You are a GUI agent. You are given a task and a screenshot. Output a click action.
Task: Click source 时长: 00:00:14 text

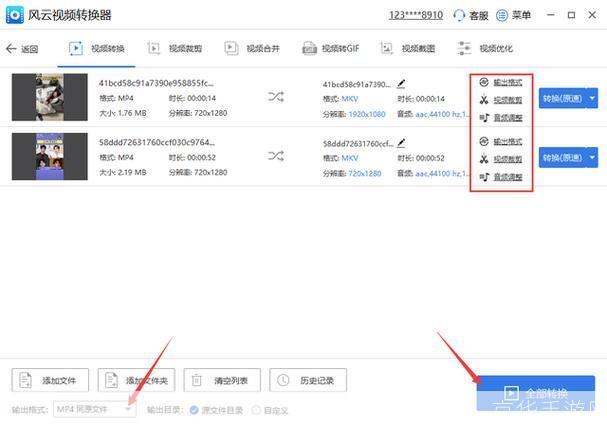(192, 98)
